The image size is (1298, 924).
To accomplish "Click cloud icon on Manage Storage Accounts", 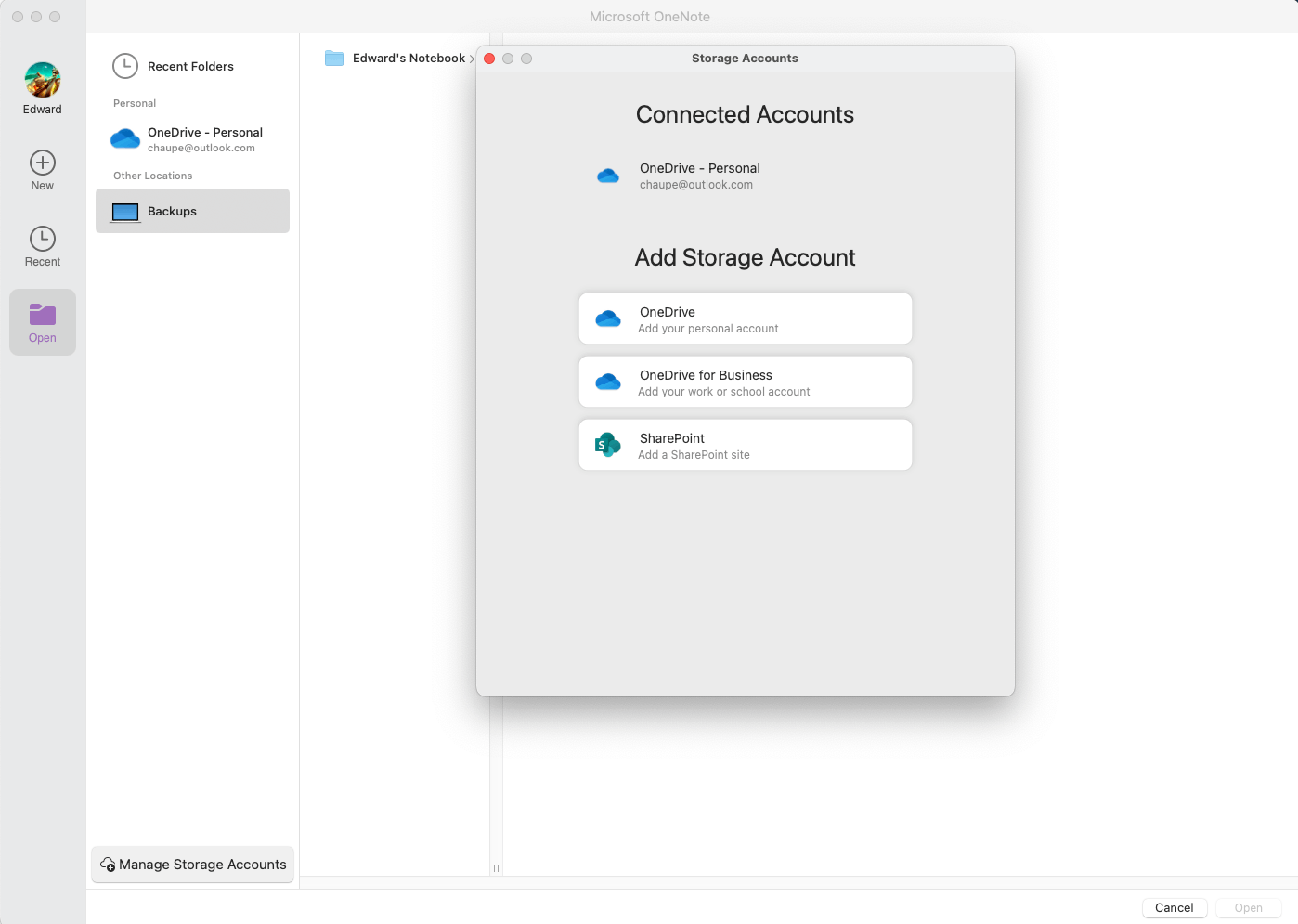I will click(108, 865).
